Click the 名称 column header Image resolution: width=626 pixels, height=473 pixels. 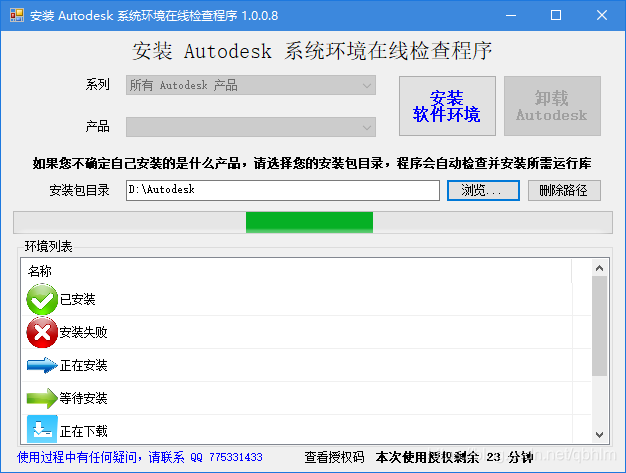296,271
